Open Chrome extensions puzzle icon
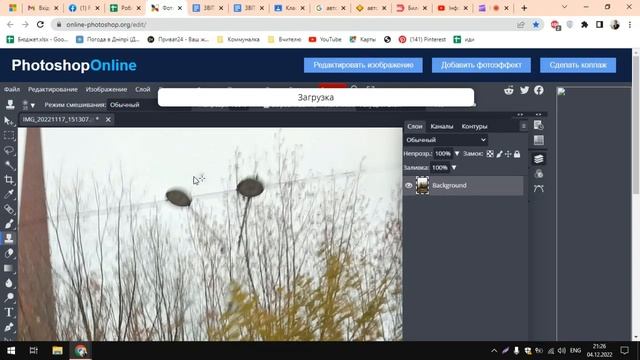Viewport: 640px width, 360px height. click(x=584, y=24)
